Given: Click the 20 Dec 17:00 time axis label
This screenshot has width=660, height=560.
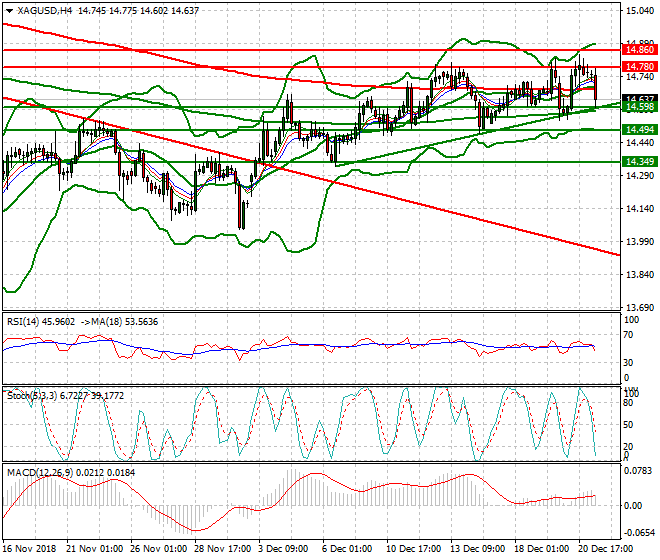Looking at the screenshot, I should click(x=606, y=549).
